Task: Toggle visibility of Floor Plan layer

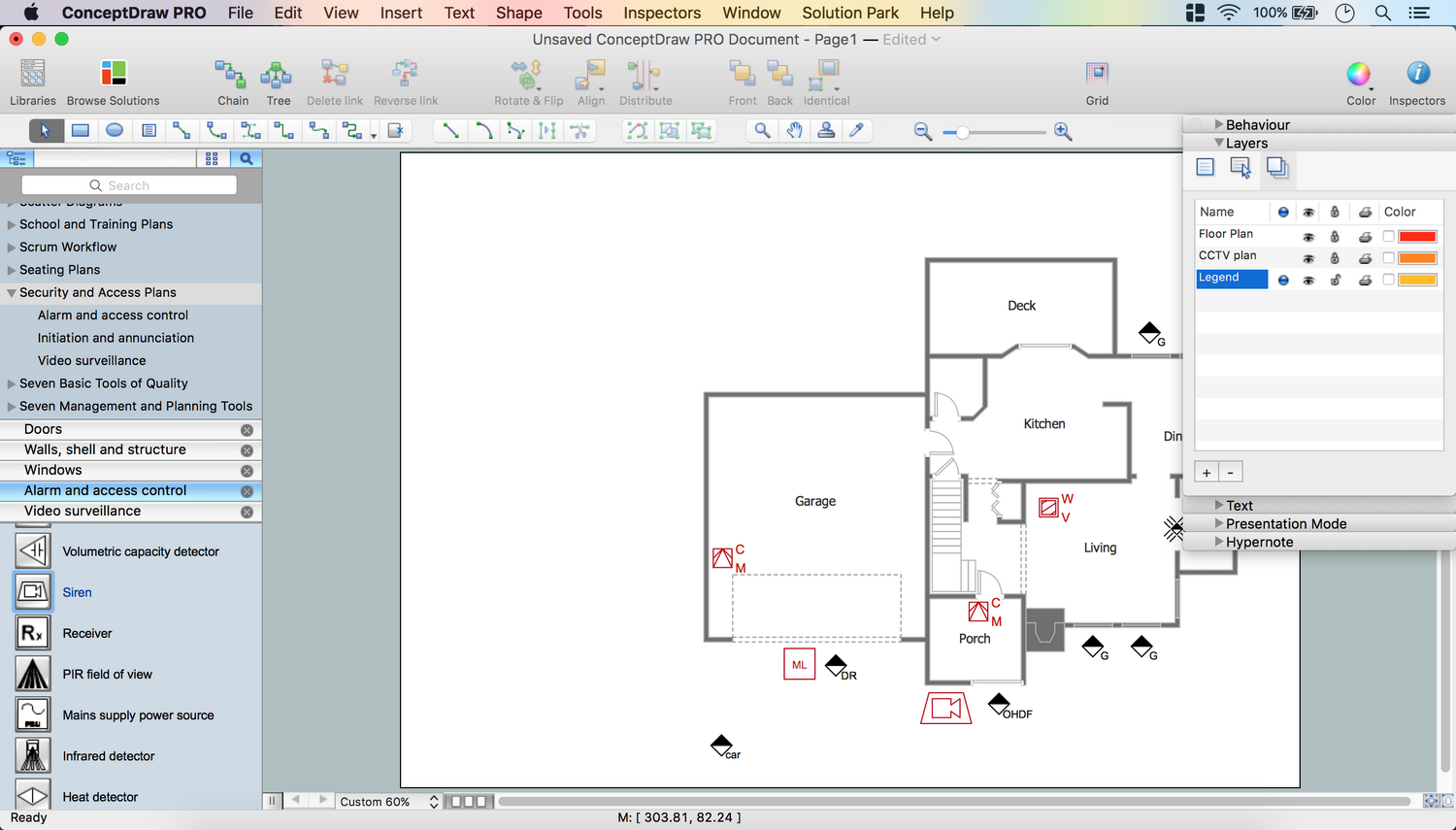Action: [x=1308, y=237]
